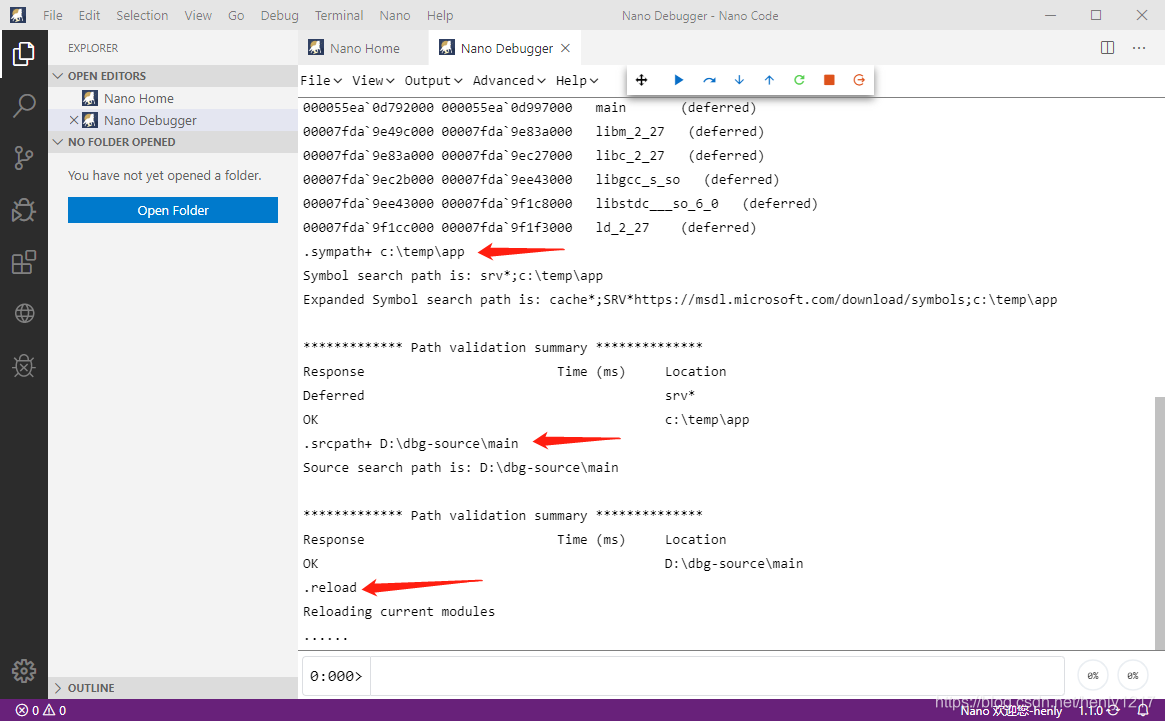This screenshot has width=1165, height=721.
Task: Open the Selection menu
Action: click(x=142, y=16)
